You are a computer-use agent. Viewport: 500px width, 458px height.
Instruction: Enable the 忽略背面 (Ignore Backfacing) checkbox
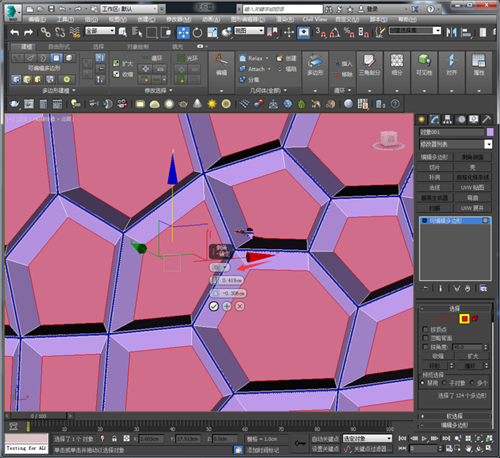(425, 338)
